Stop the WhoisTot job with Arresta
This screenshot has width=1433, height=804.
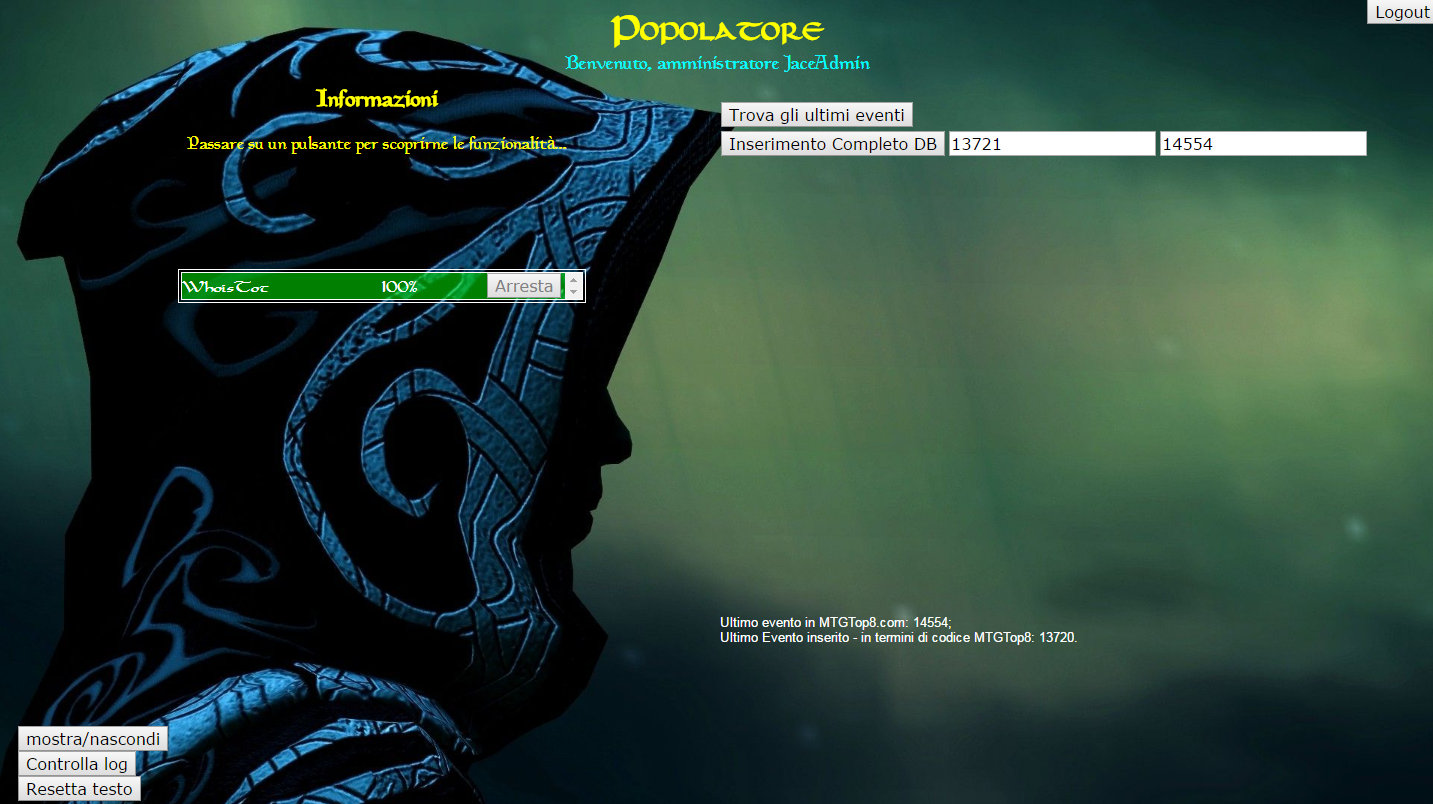tap(524, 286)
